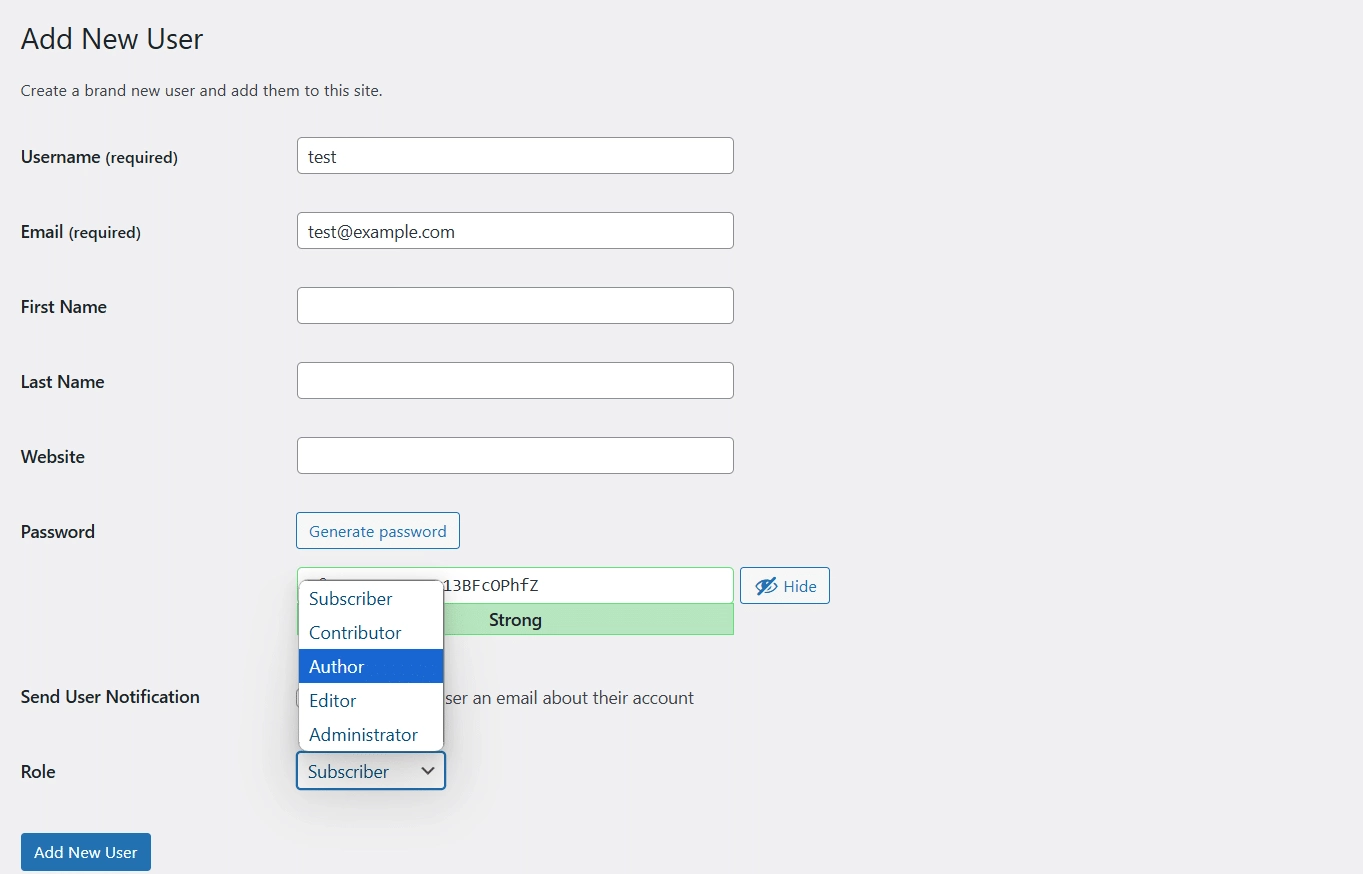This screenshot has height=874, width=1363.
Task: Click the Add New User button
Action: point(85,851)
